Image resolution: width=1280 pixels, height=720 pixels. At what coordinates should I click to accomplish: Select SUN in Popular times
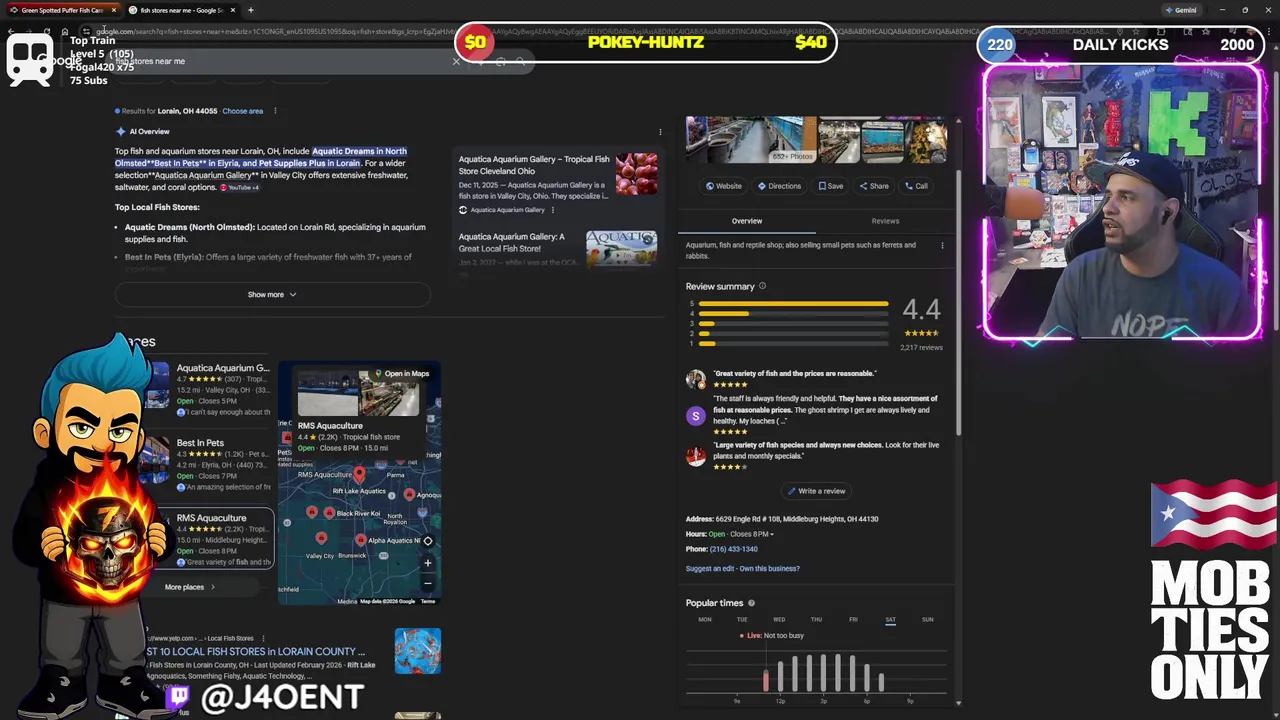click(927, 620)
